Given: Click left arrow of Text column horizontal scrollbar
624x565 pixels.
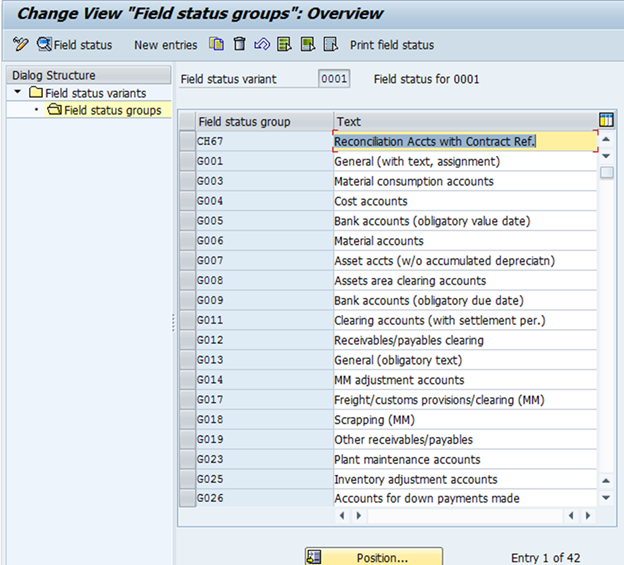Looking at the screenshot, I should (342, 516).
